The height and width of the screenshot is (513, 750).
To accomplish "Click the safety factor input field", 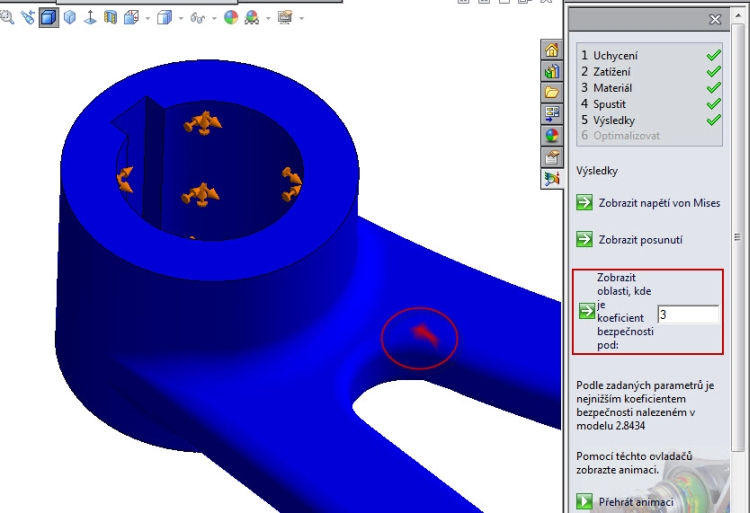I will [x=688, y=315].
